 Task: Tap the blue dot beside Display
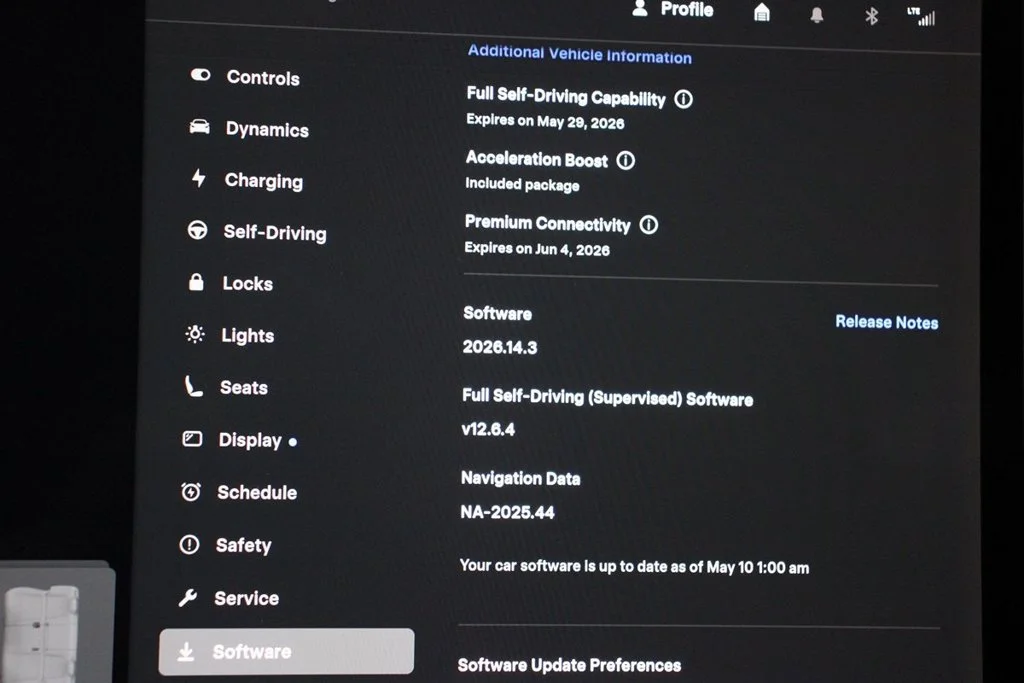click(293, 442)
